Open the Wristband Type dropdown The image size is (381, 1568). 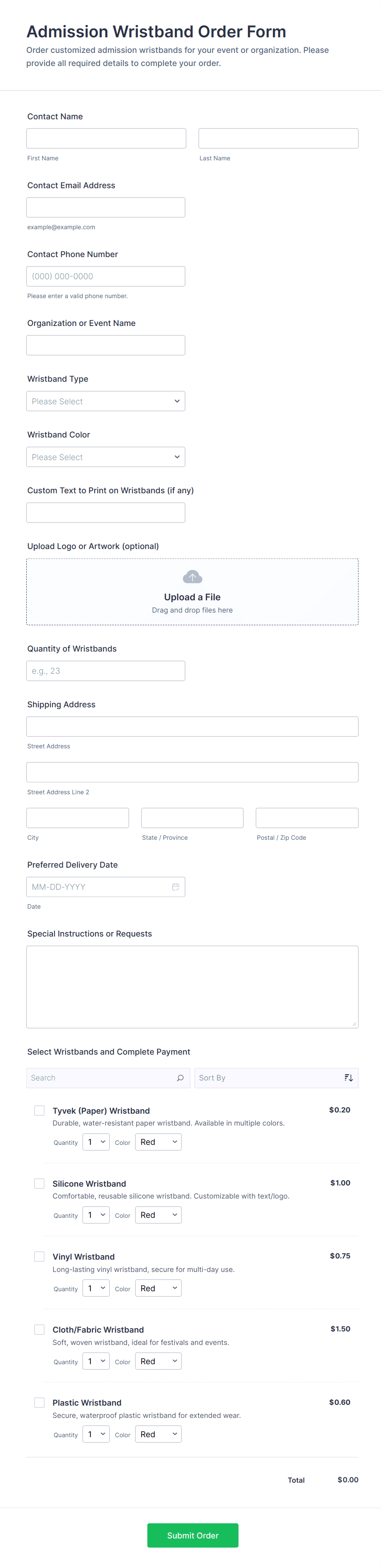pos(106,401)
